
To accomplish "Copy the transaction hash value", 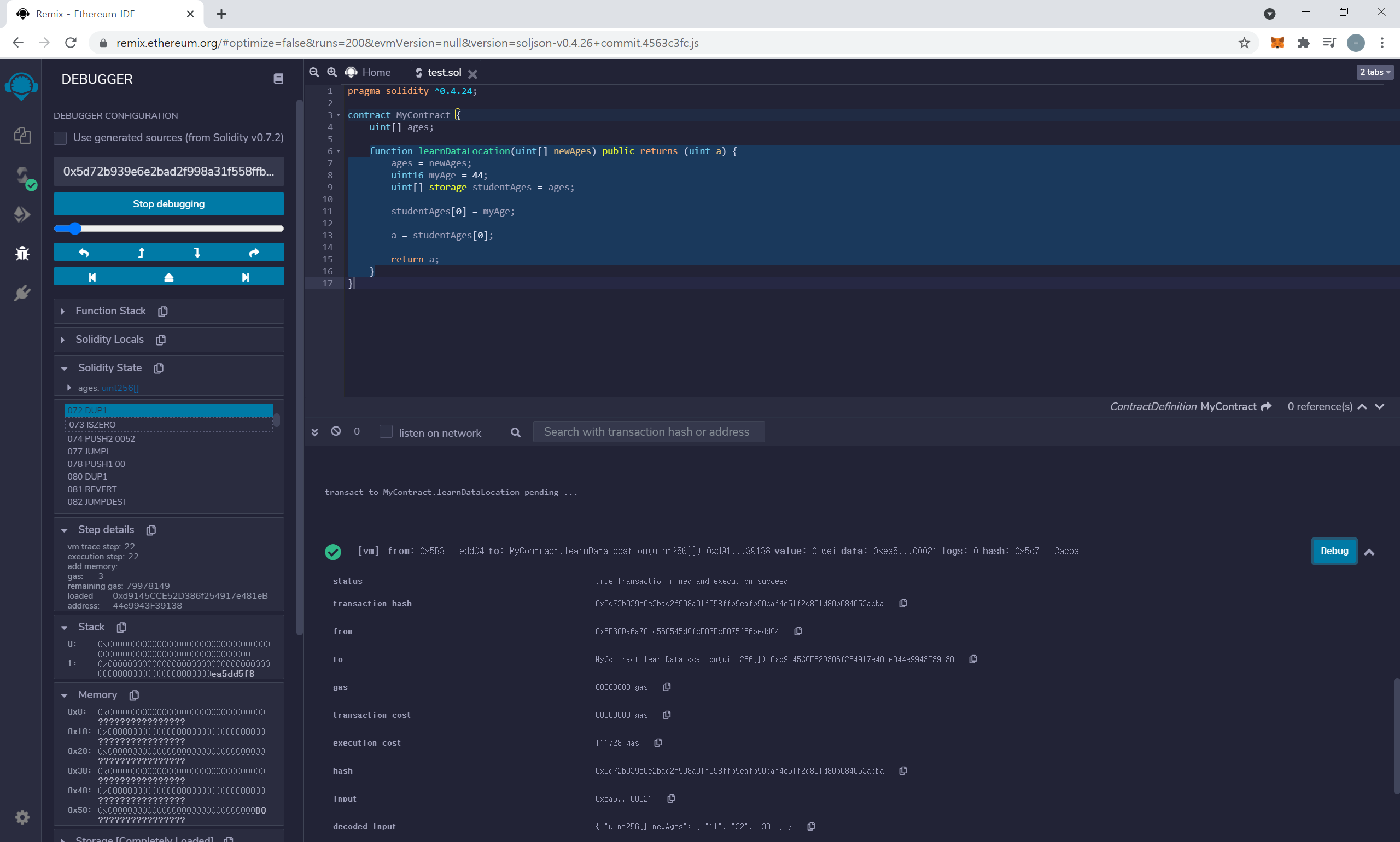I will (x=903, y=603).
